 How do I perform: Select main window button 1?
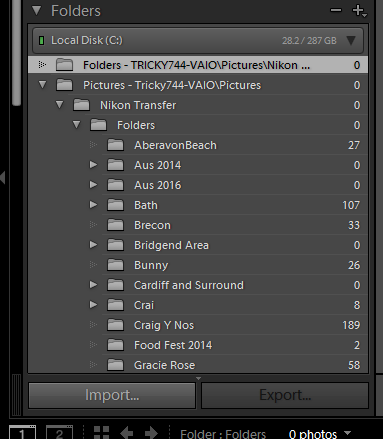(22, 432)
